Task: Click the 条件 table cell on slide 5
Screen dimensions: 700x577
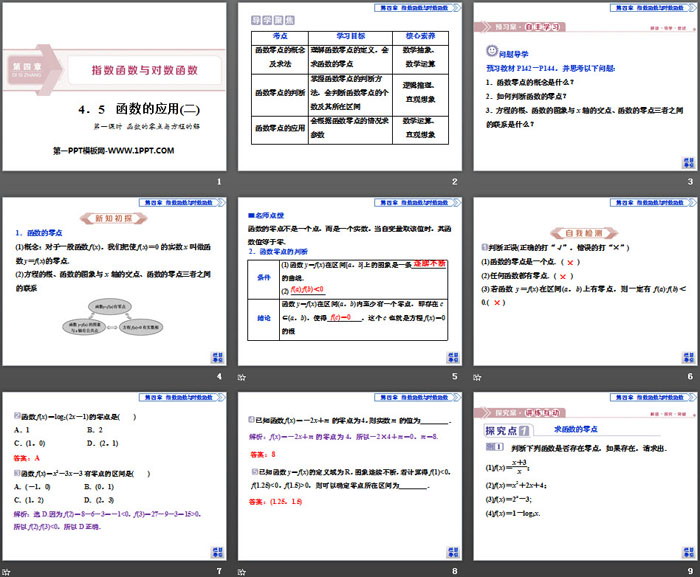Action: (263, 278)
